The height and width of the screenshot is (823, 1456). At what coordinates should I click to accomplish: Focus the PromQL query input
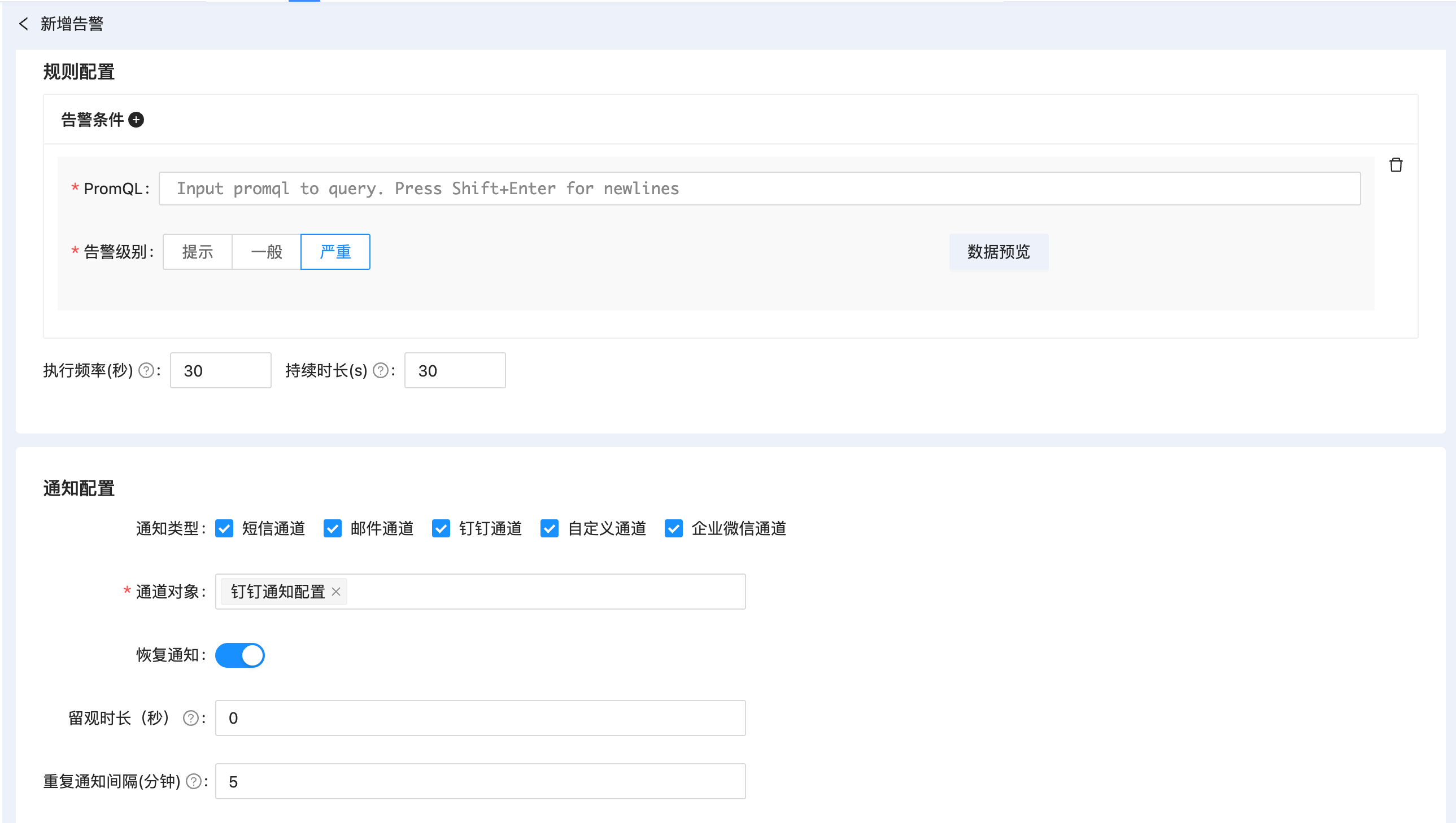coord(759,189)
